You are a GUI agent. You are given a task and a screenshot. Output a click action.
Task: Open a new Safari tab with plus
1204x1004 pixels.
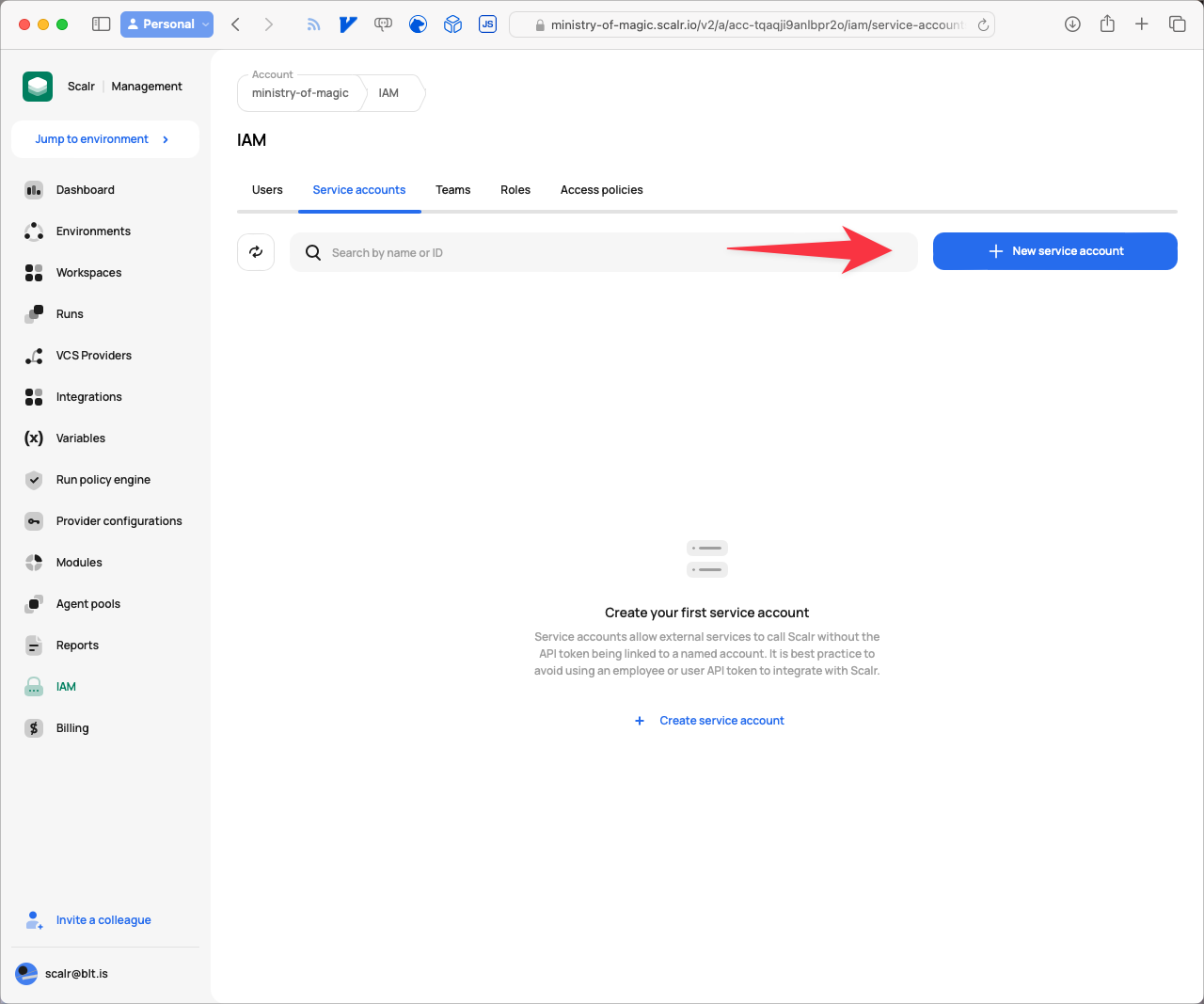(x=1142, y=24)
